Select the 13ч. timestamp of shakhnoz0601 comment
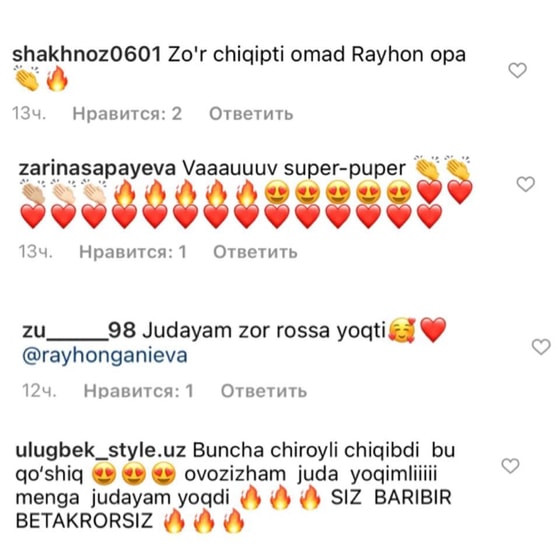 coord(29,114)
